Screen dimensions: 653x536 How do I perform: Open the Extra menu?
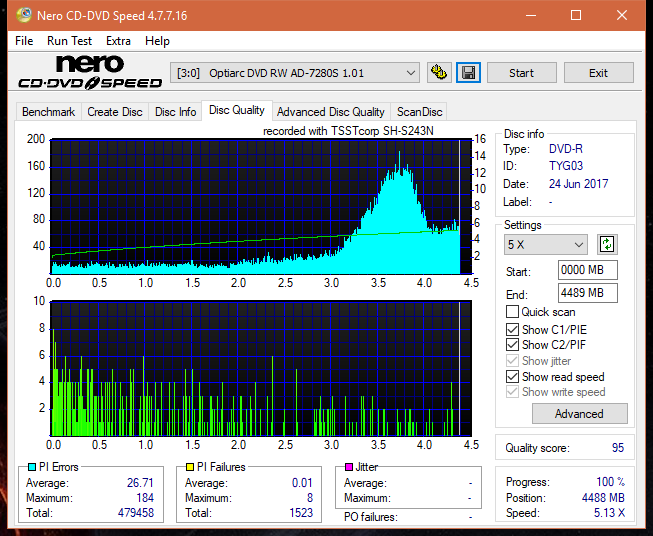click(118, 41)
